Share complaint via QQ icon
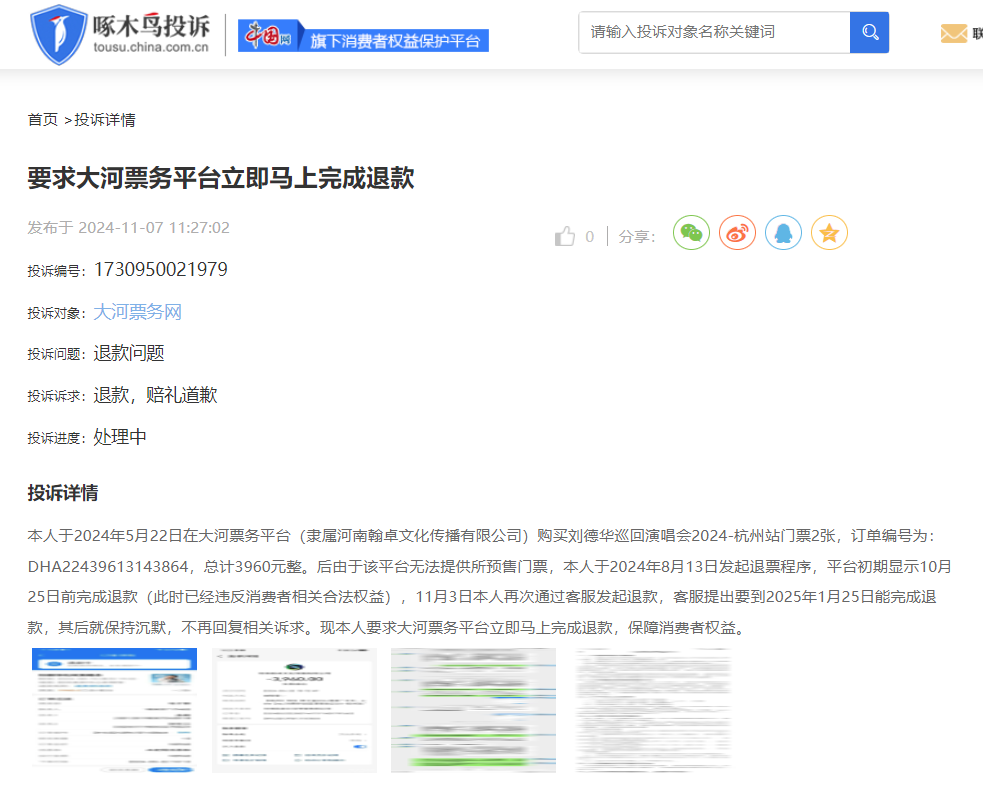Screen dimensions: 983x808 point(784,233)
